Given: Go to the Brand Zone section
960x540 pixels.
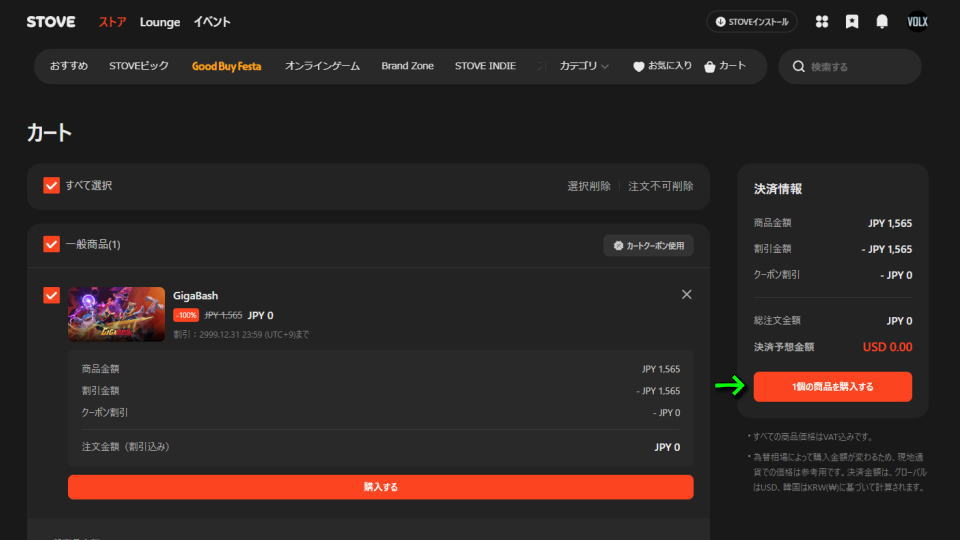Looking at the screenshot, I should point(407,66).
